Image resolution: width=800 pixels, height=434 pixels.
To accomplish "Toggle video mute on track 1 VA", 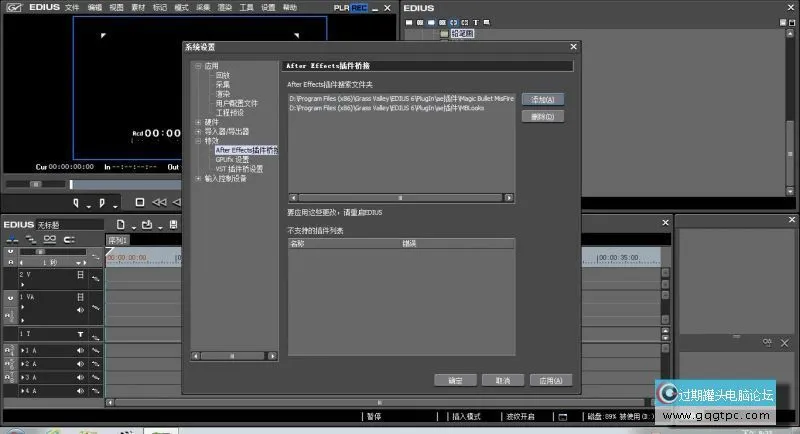I will pos(80,297).
